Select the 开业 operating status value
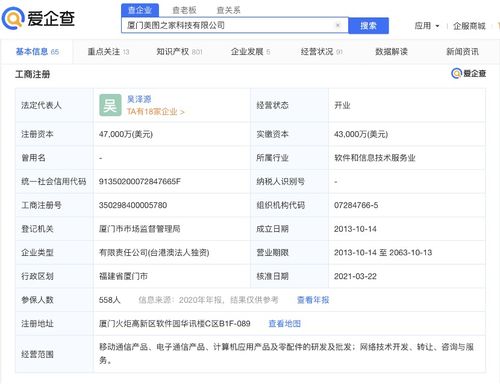Image resolution: width=500 pixels, height=384 pixels. pyautogui.click(x=342, y=106)
